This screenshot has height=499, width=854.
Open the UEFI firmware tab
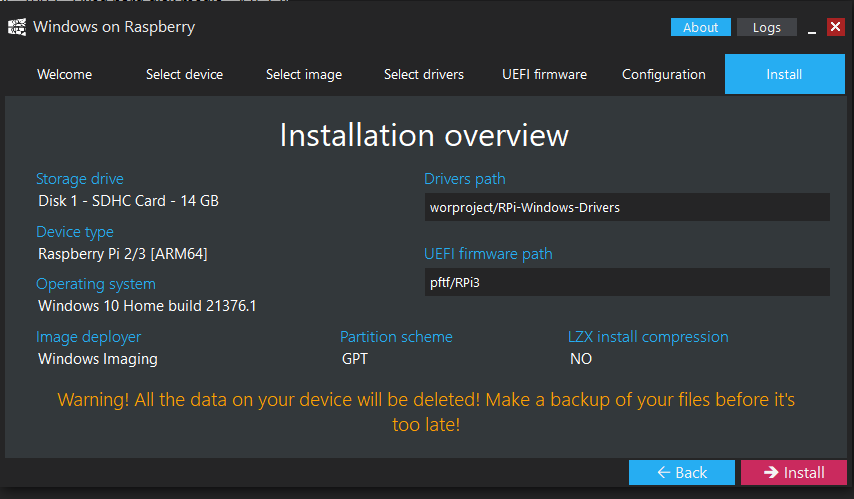click(544, 74)
